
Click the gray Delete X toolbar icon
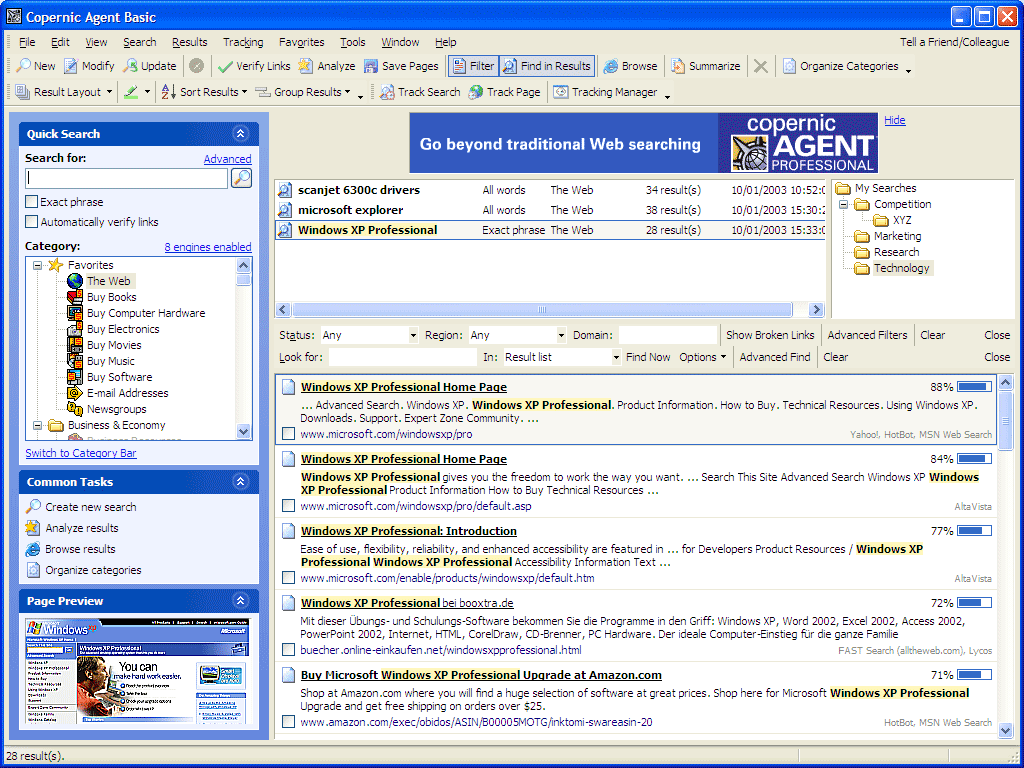tap(760, 66)
